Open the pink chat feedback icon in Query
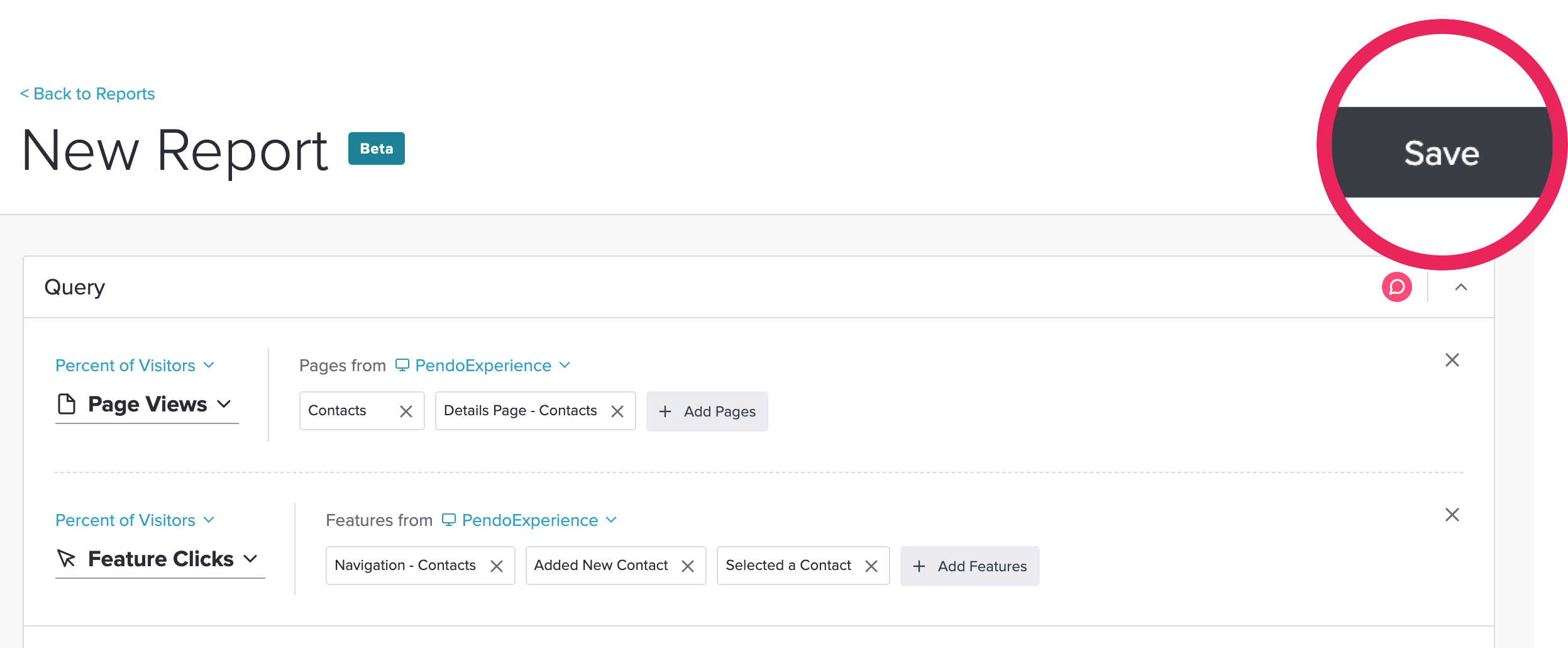 (1397, 287)
